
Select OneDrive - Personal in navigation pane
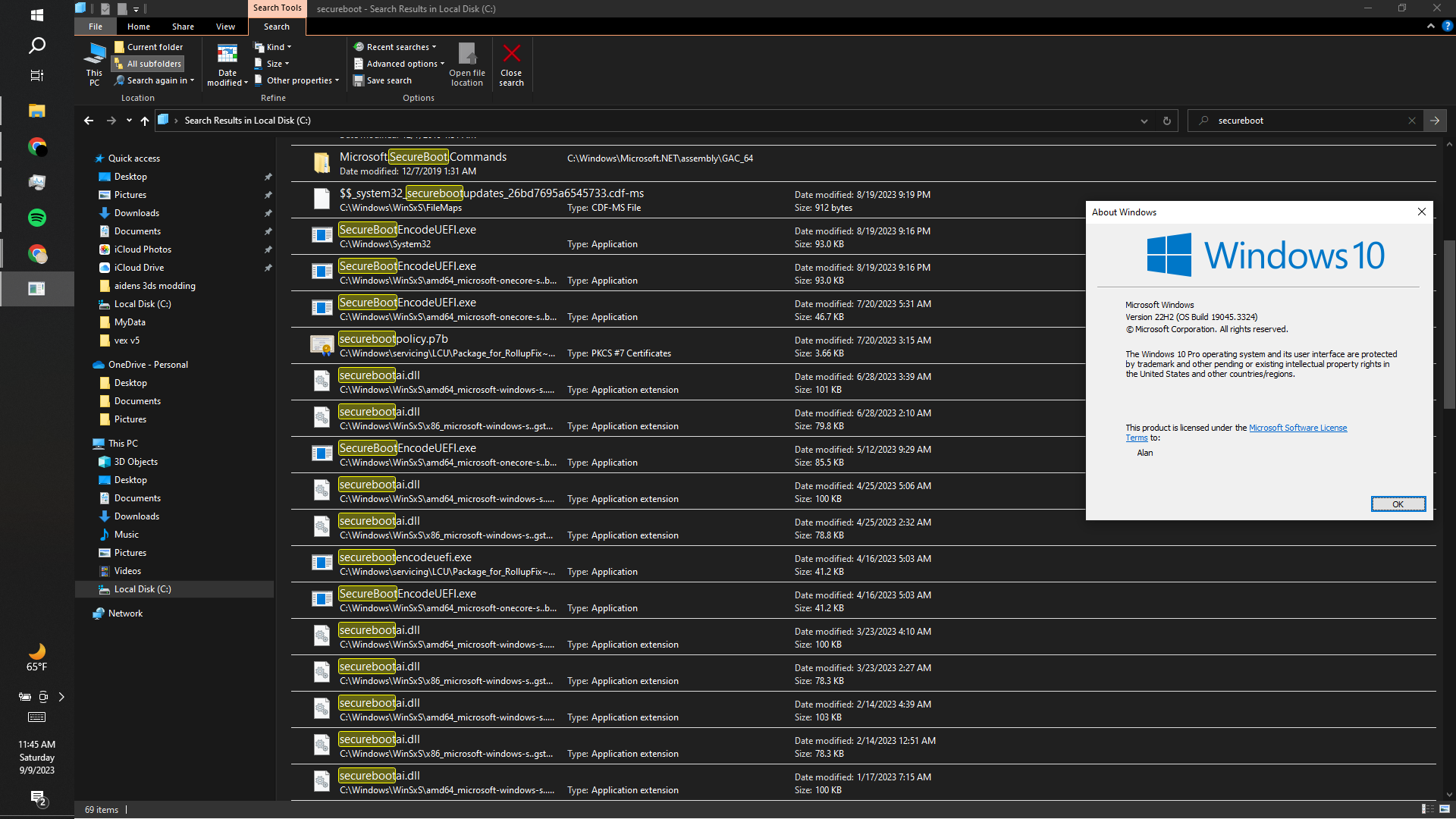point(148,365)
